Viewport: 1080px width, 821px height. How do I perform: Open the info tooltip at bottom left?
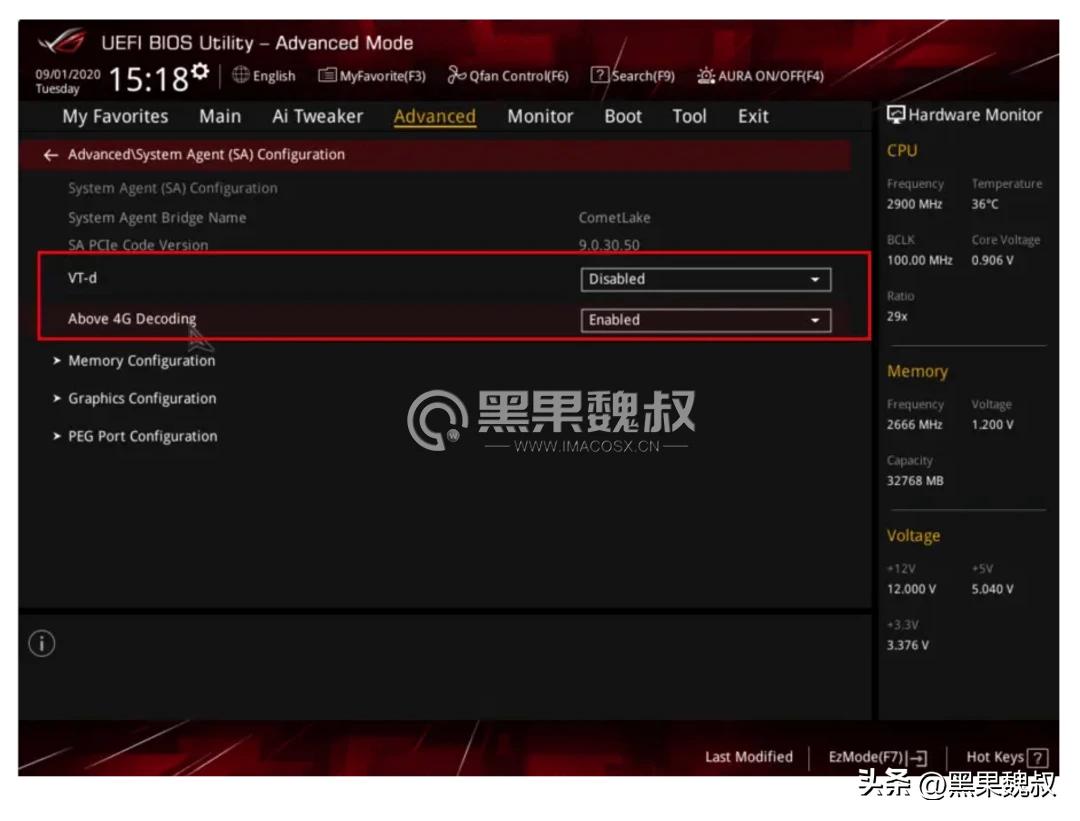[x=41, y=644]
